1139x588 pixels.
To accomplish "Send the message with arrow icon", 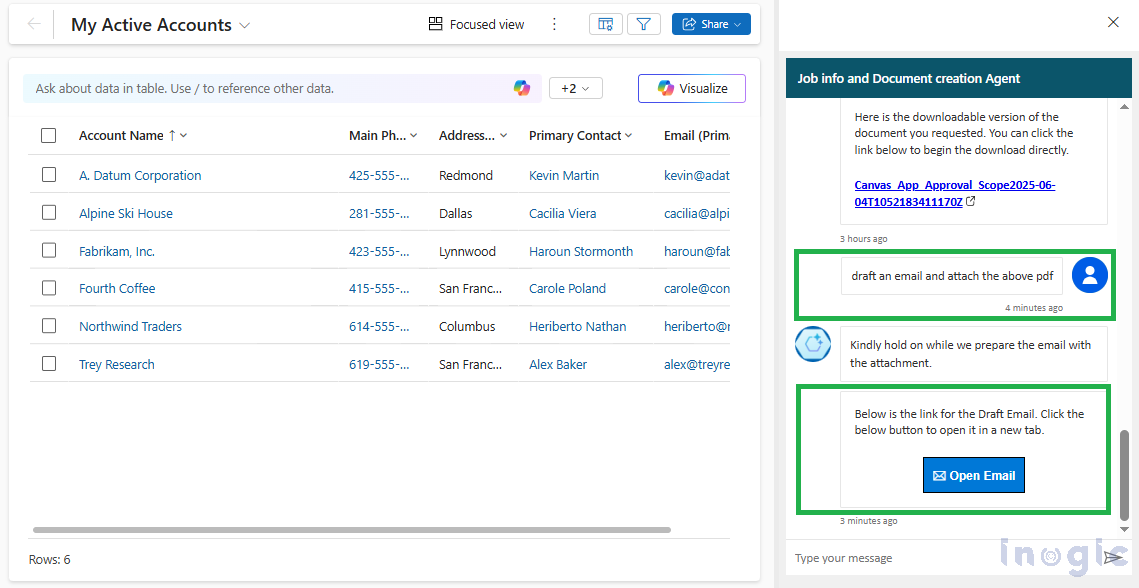I will pos(1113,557).
